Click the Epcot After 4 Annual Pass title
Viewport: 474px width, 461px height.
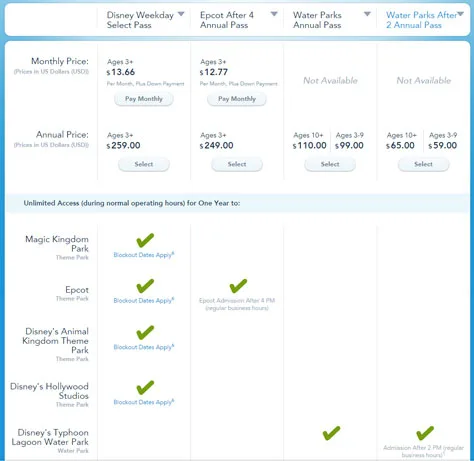pos(227,20)
